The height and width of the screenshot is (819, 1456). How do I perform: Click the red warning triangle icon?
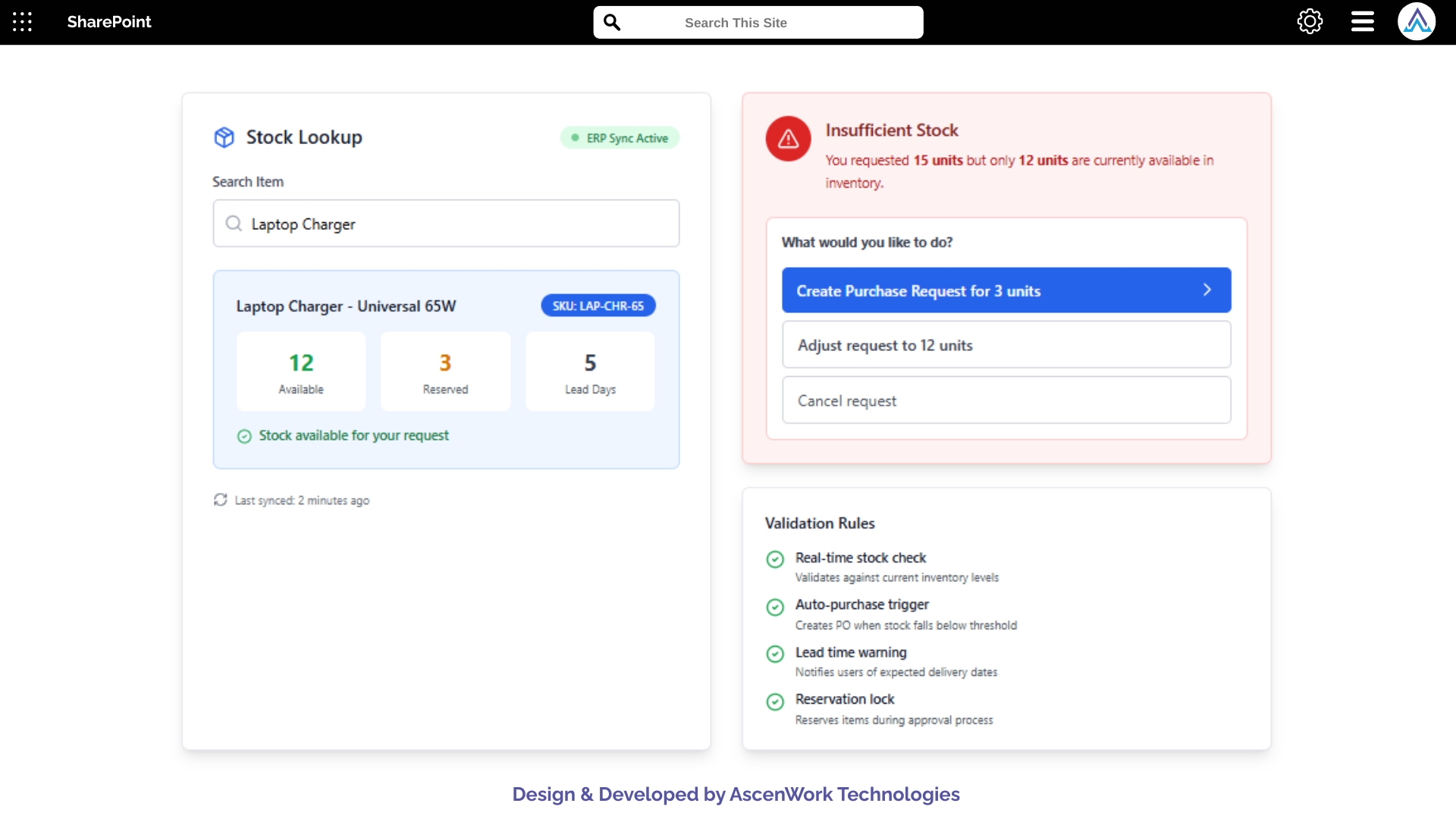click(x=788, y=139)
